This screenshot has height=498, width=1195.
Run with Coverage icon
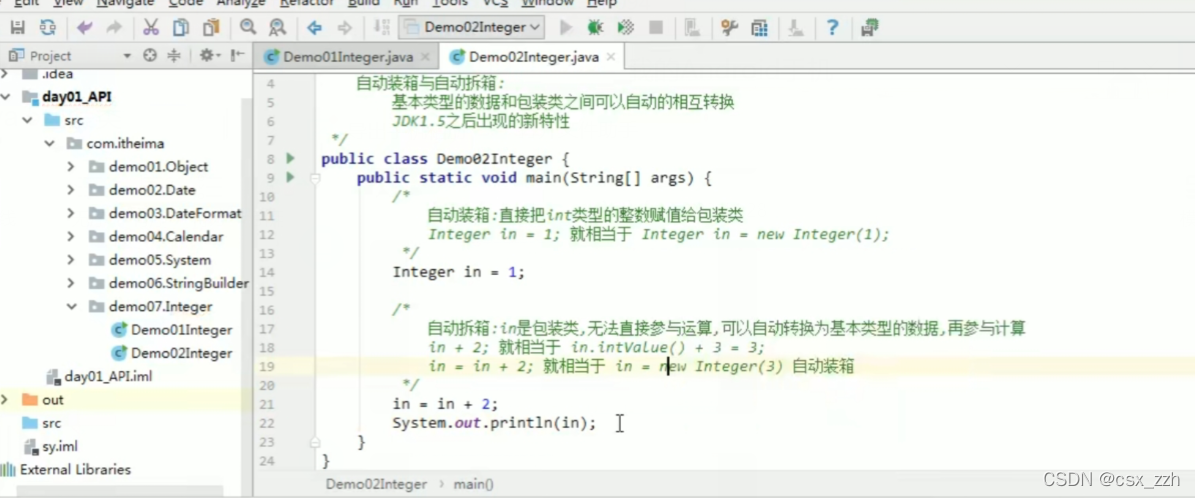[x=626, y=27]
